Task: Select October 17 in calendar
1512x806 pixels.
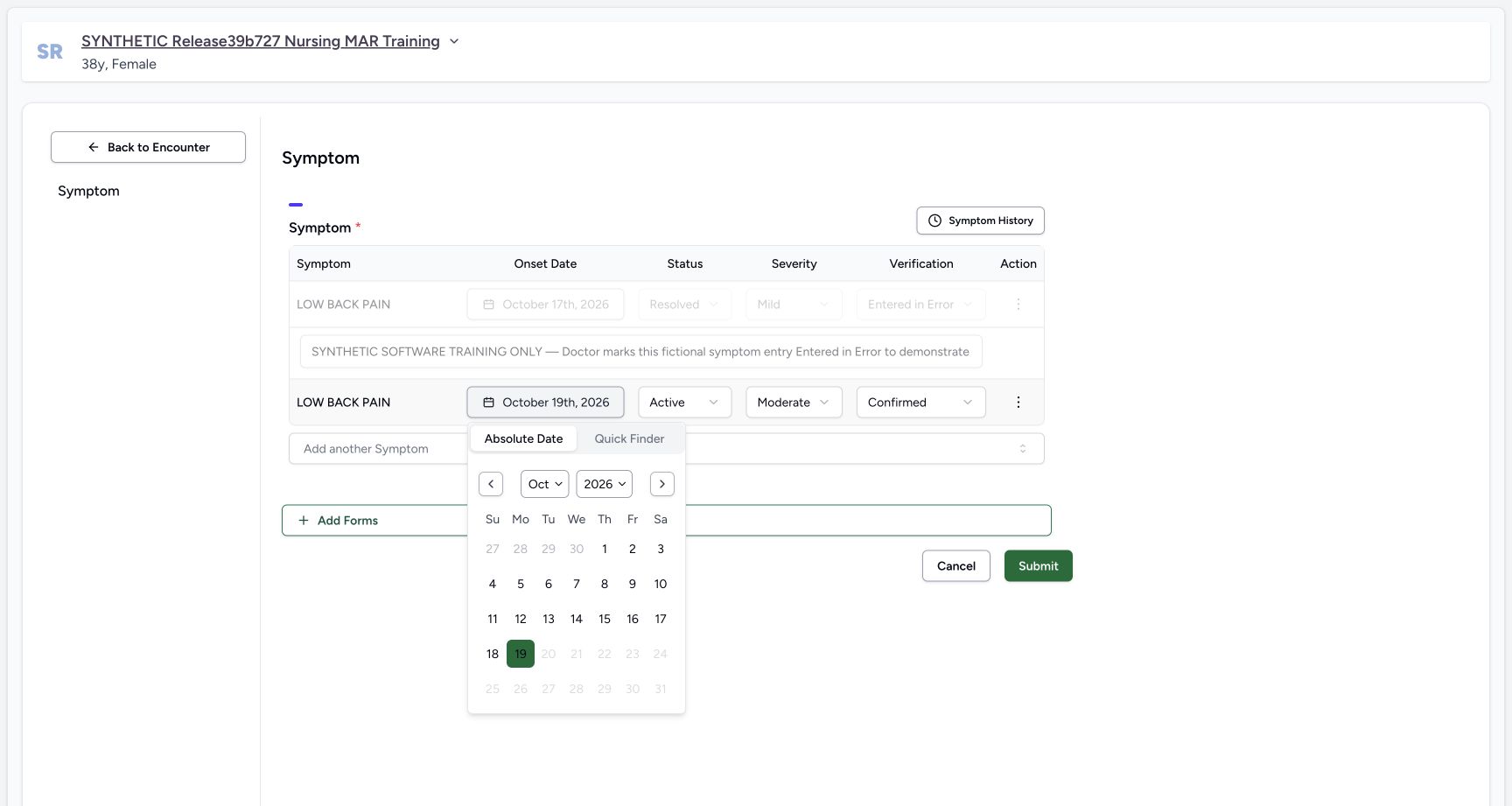Action: [x=661, y=619]
